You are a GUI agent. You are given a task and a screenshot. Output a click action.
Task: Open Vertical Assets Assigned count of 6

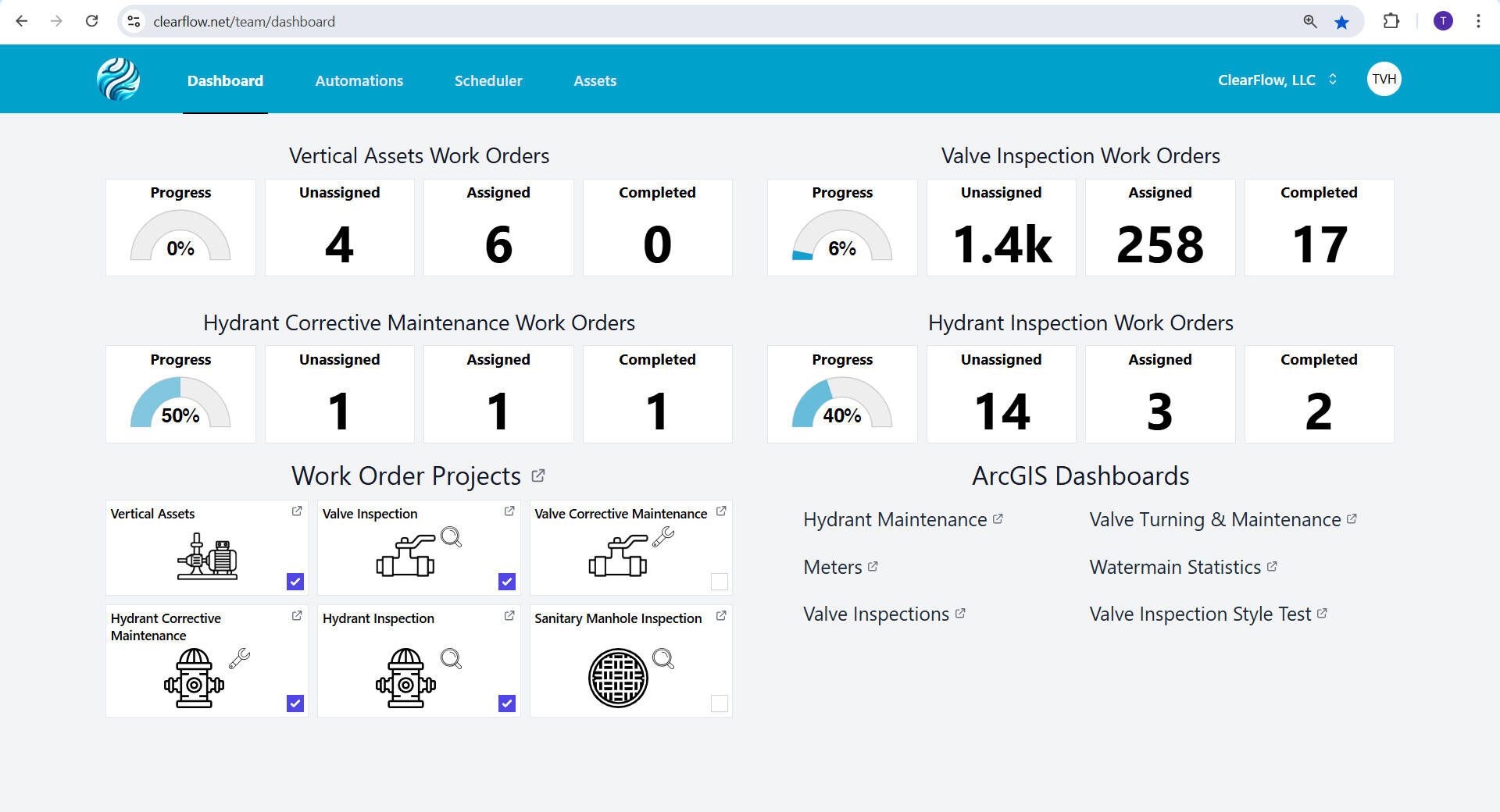[x=498, y=227]
